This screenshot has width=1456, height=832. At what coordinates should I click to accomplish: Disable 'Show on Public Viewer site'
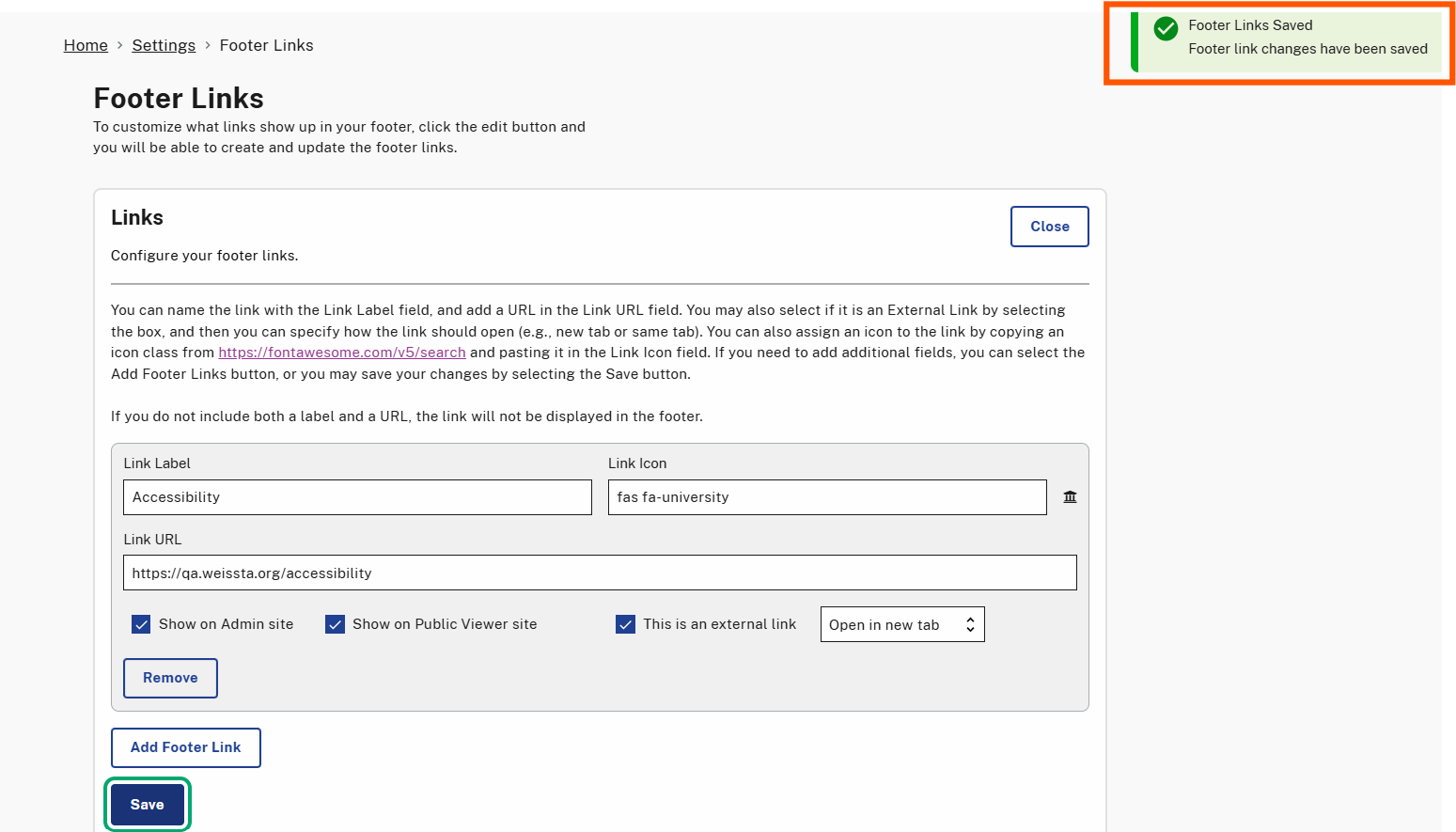click(x=336, y=623)
